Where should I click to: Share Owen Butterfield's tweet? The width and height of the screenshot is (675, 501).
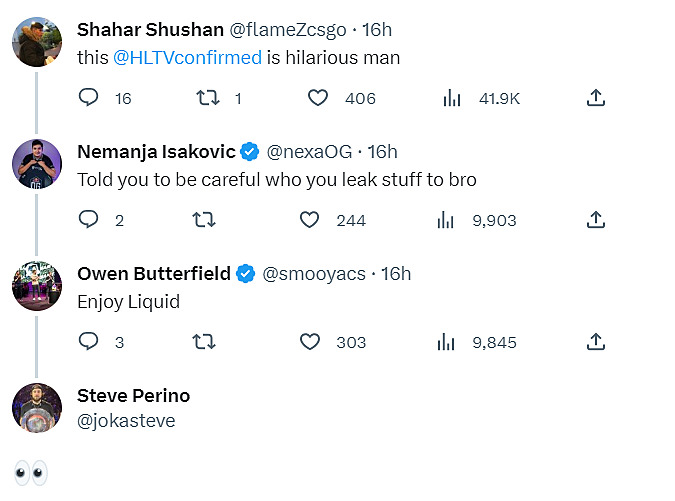(595, 342)
